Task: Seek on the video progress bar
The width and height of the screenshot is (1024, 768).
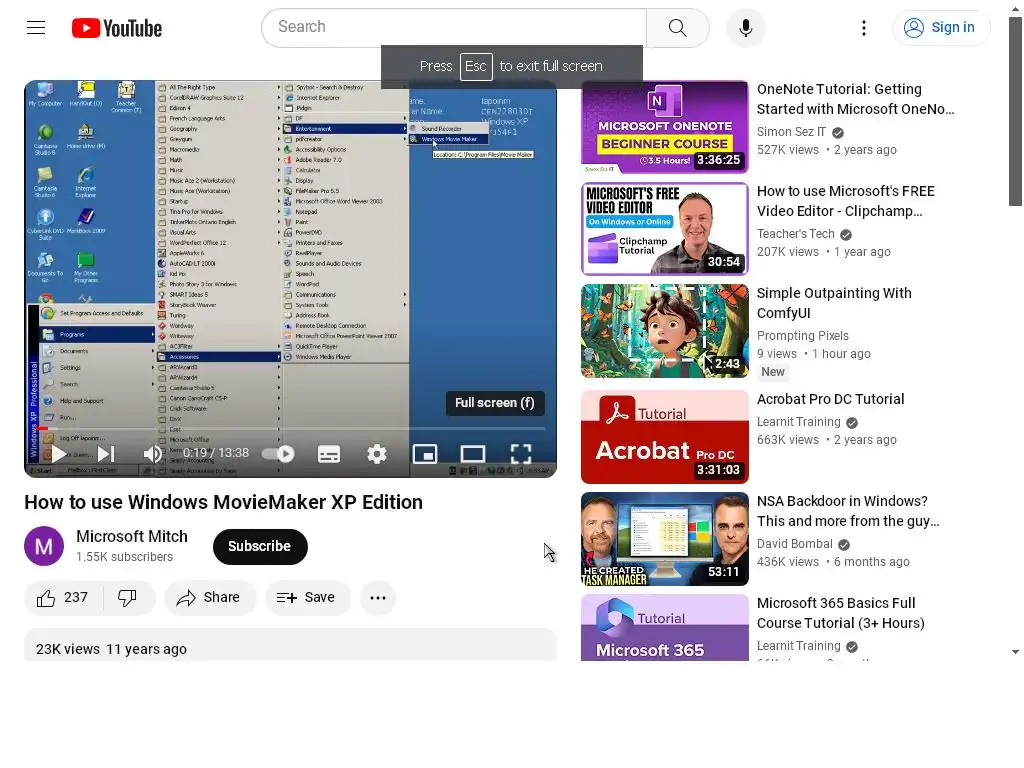Action: pos(291,428)
